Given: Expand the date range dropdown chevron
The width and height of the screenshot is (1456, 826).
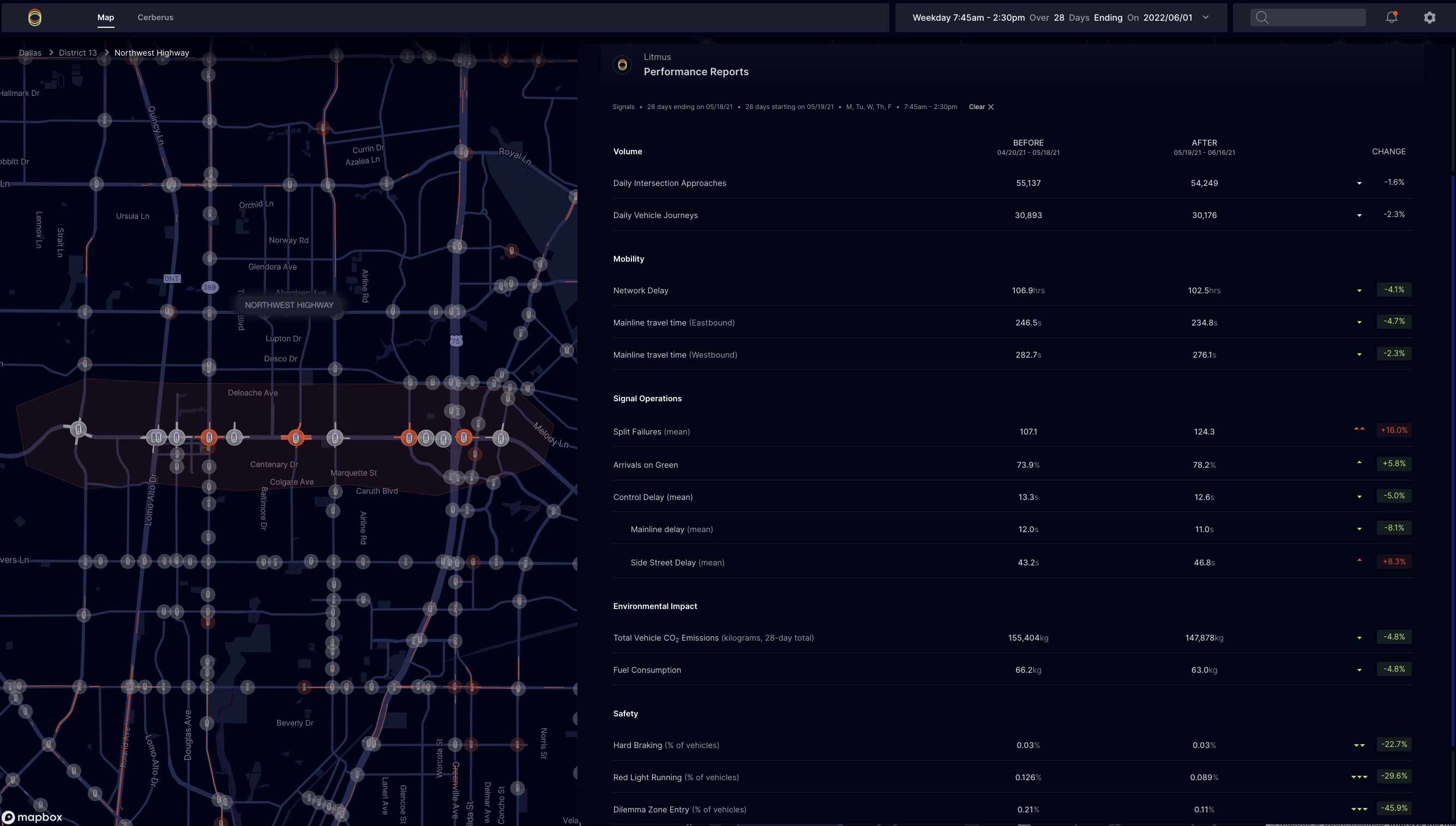Looking at the screenshot, I should (x=1206, y=17).
